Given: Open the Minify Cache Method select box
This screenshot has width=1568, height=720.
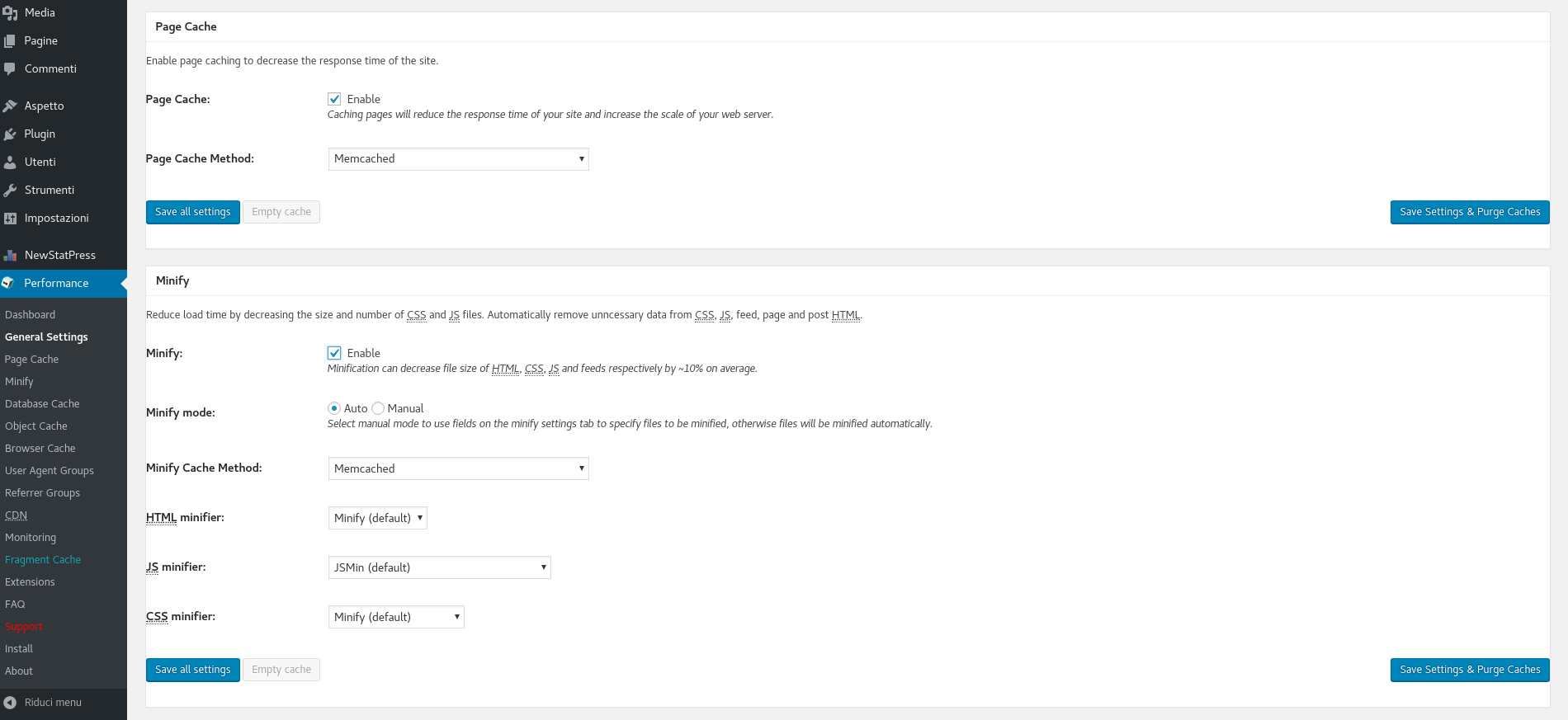Looking at the screenshot, I should click(x=458, y=468).
